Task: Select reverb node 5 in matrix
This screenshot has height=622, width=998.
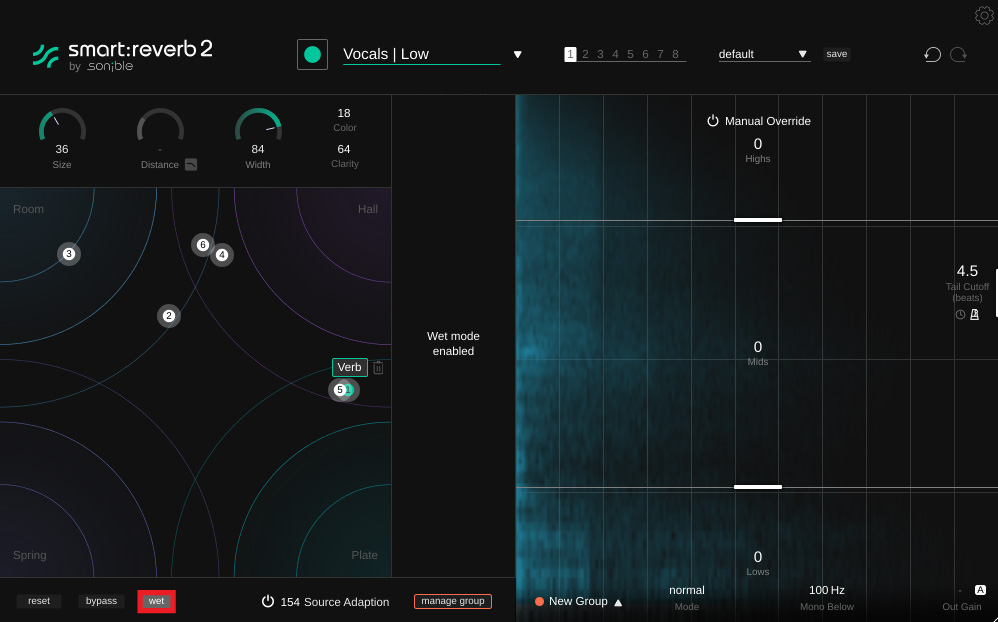Action: tap(339, 390)
